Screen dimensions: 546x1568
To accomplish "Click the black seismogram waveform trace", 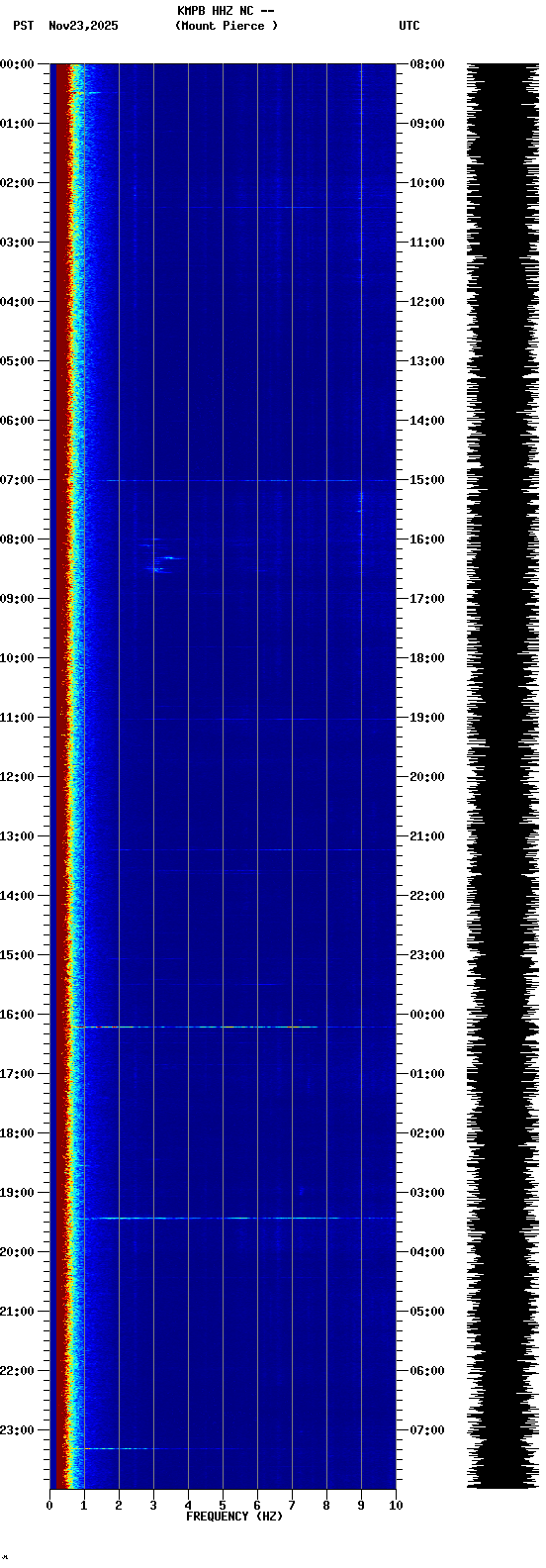I will (x=502, y=776).
